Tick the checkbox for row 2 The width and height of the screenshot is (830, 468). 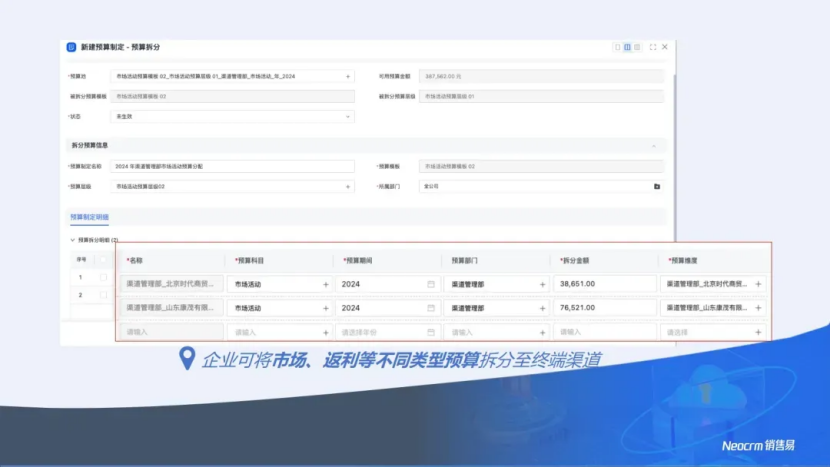(103, 295)
